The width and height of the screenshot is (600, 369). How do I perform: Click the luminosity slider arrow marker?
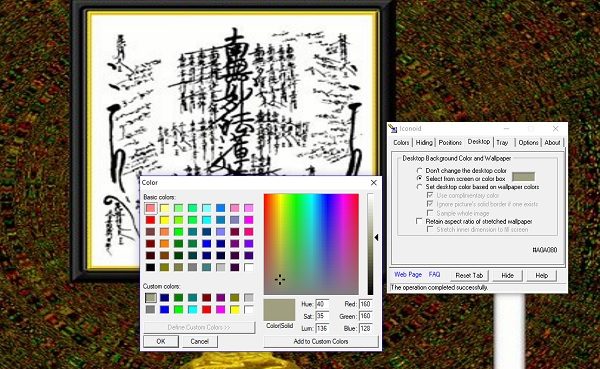coord(377,238)
